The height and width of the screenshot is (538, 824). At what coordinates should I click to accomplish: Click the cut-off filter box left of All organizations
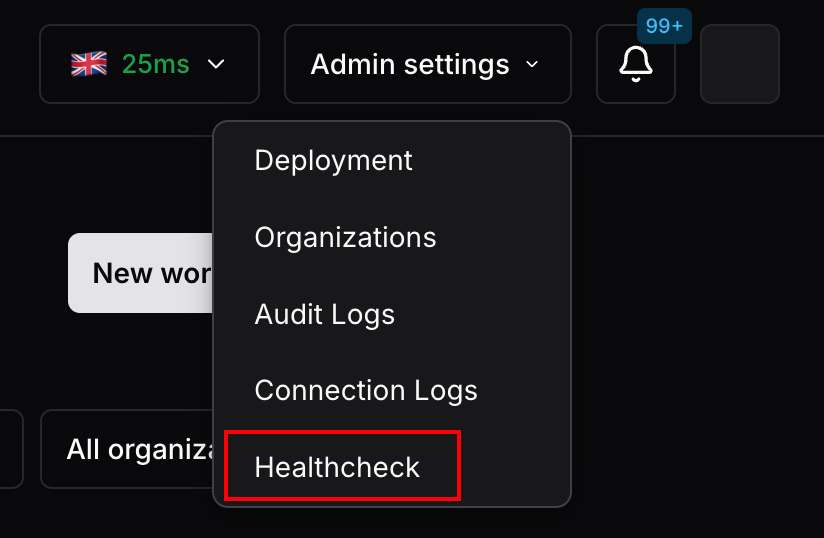click(x=12, y=449)
